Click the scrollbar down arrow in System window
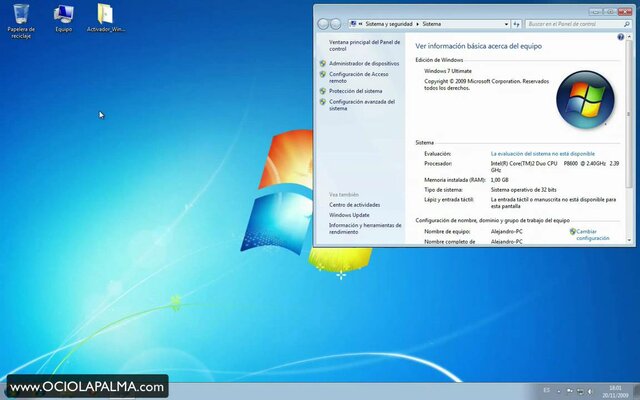This screenshot has height=400, width=640. click(x=629, y=240)
